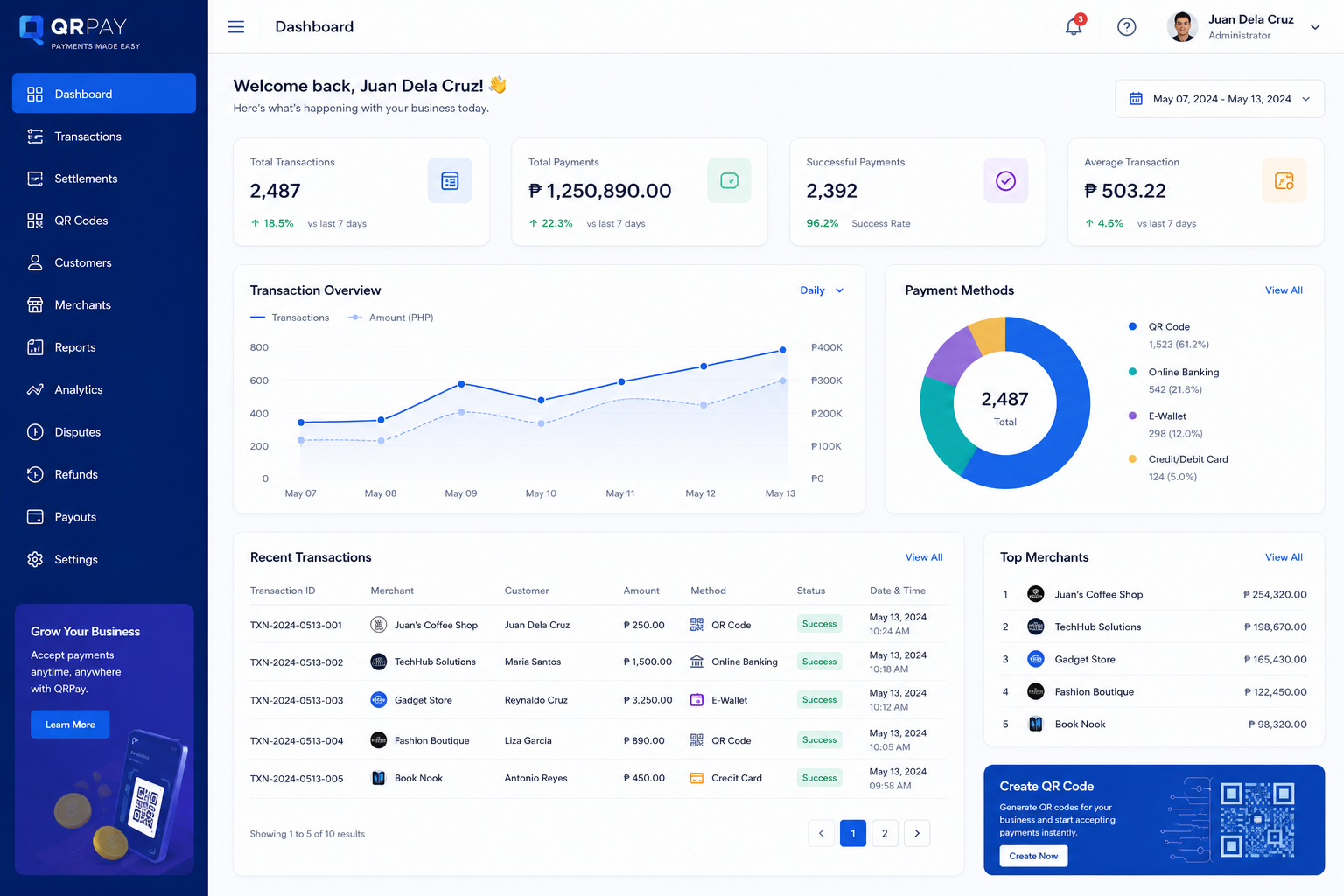Click customer name Reynaldo Cruz
The height and width of the screenshot is (896, 1344).
pyautogui.click(x=536, y=700)
